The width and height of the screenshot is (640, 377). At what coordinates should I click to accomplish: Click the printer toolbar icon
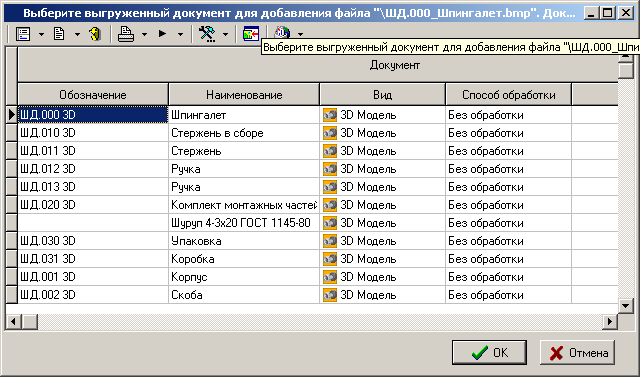pos(126,34)
